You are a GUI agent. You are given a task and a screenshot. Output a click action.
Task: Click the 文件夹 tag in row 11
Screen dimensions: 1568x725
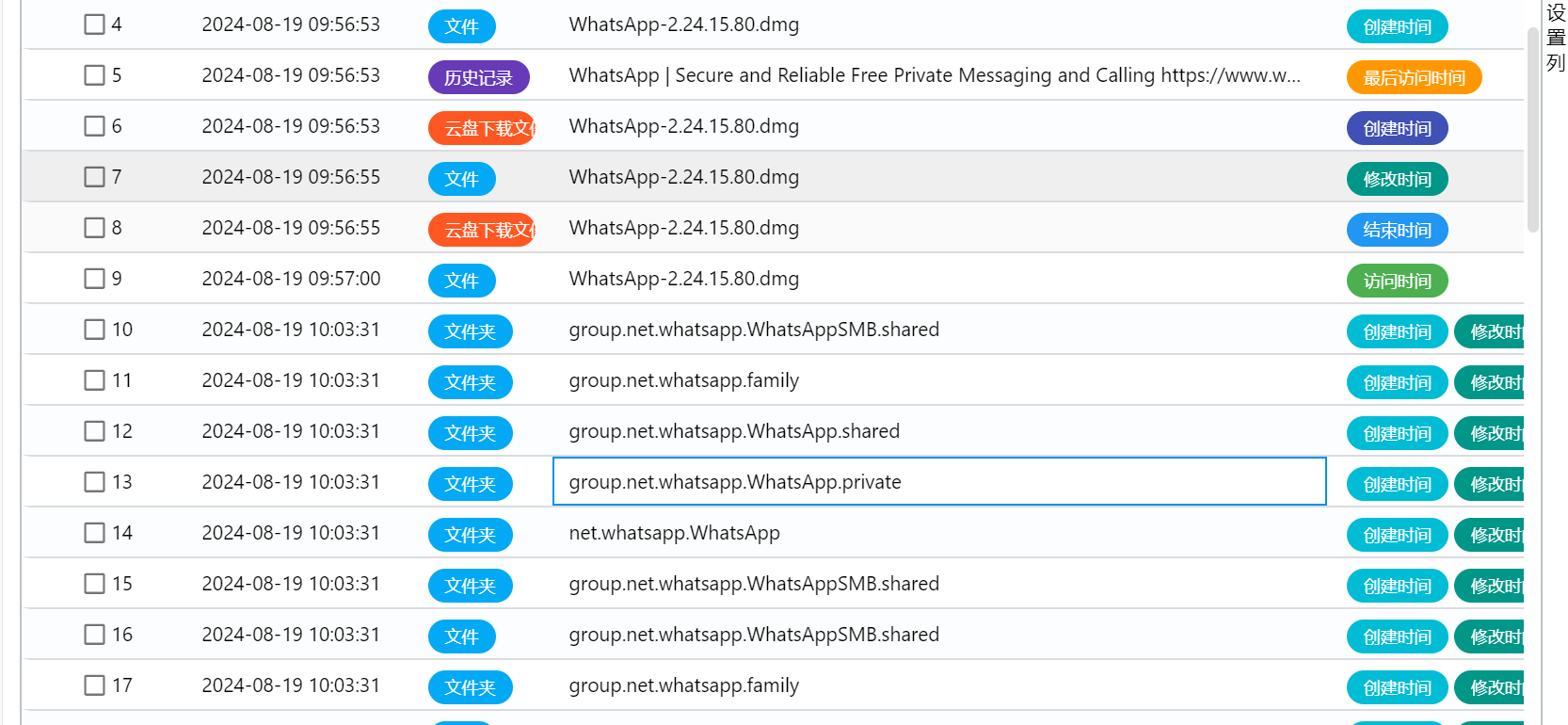pyautogui.click(x=471, y=382)
